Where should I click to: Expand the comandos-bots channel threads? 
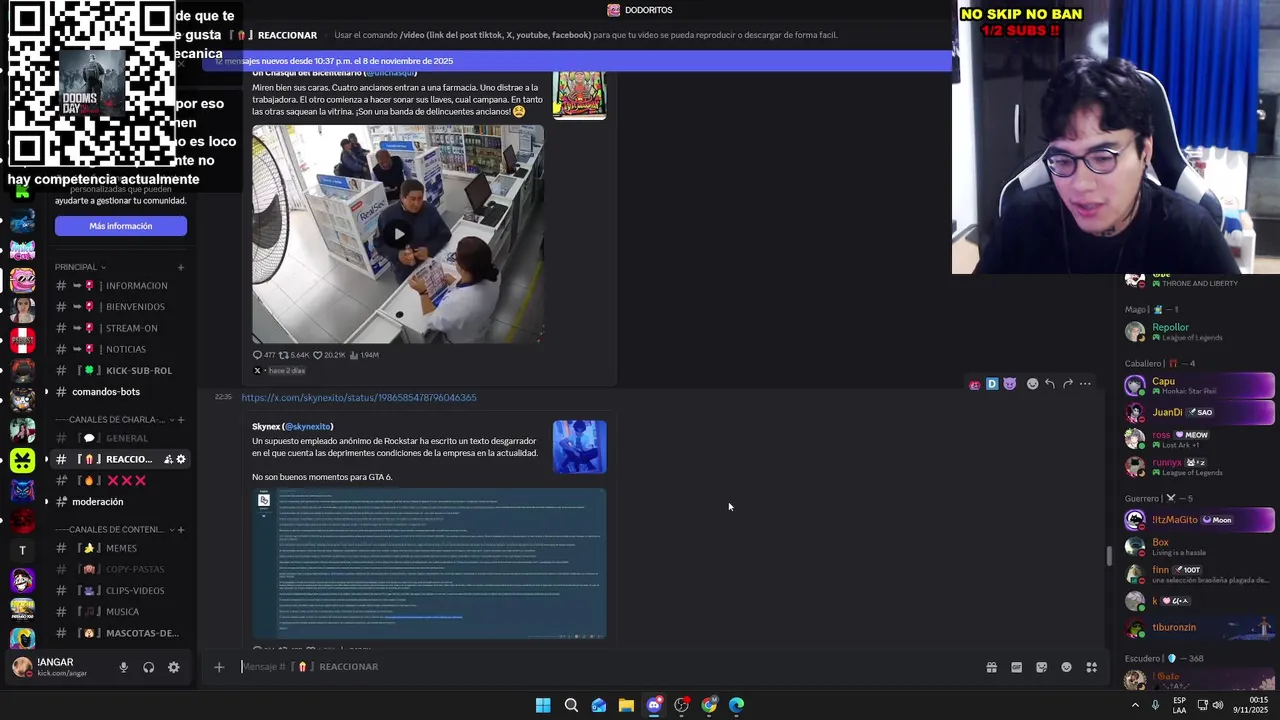pos(46,392)
